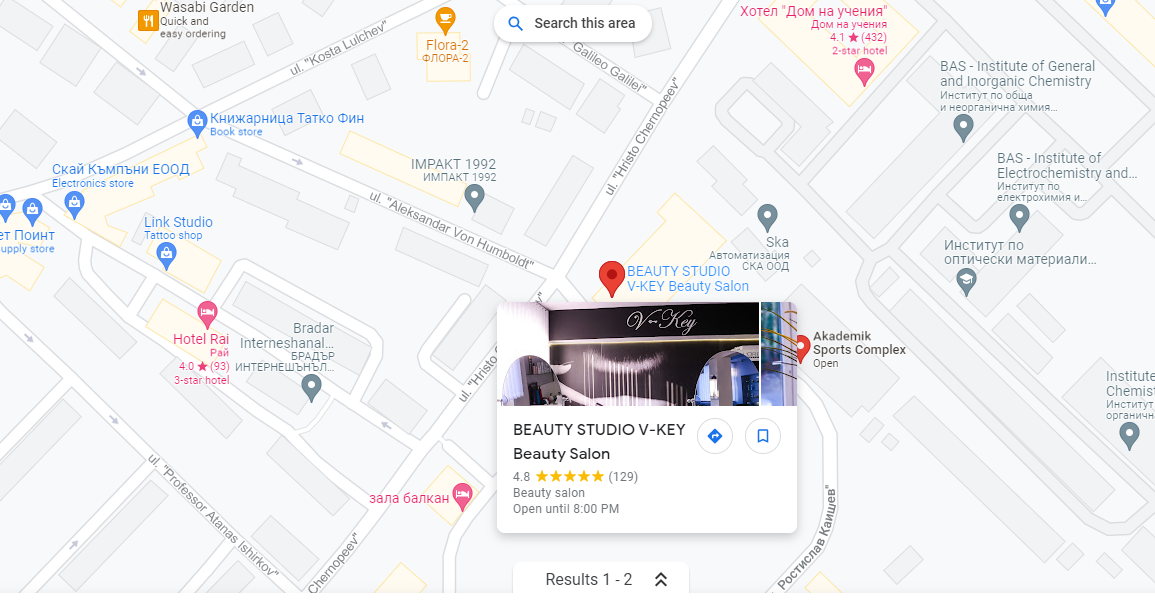Expand the Results 1 - 2 panel chevron

point(661,580)
